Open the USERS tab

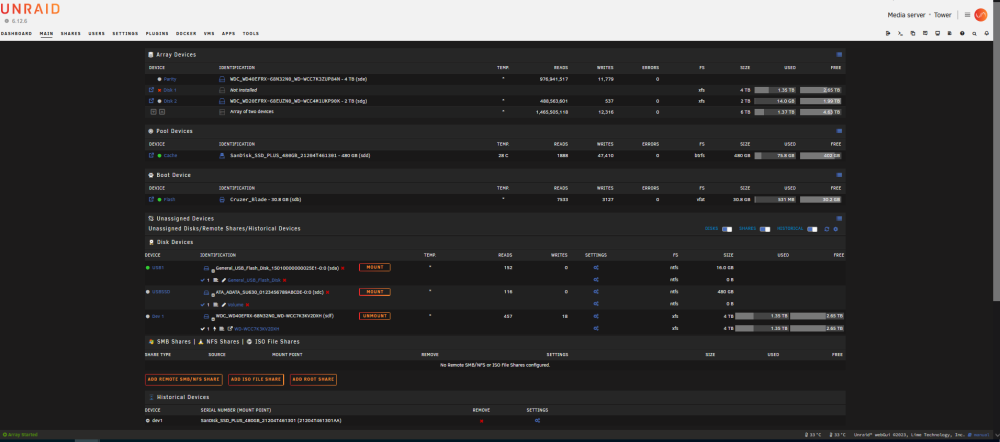click(x=96, y=33)
